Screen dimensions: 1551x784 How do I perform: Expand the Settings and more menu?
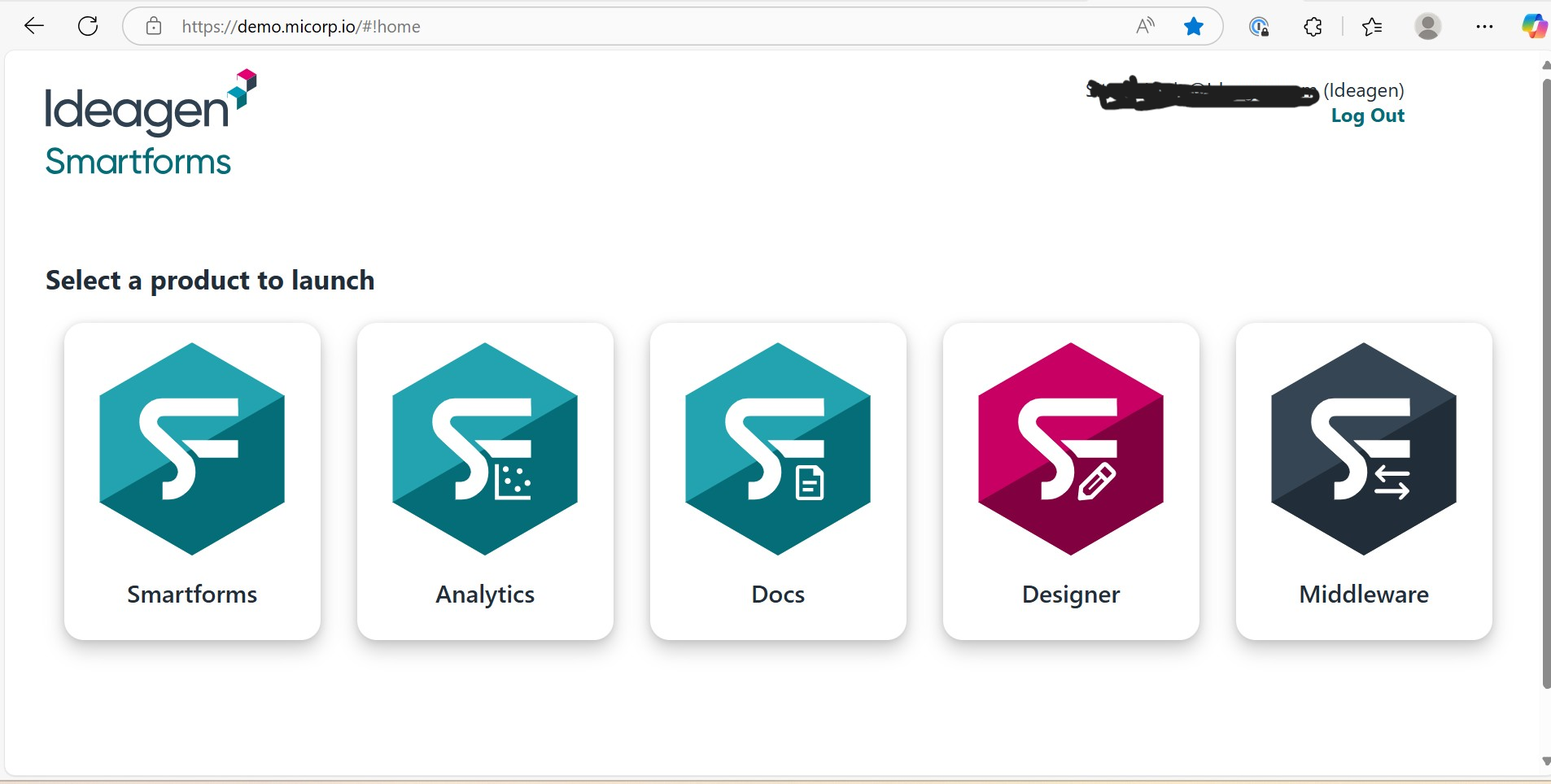point(1484,27)
